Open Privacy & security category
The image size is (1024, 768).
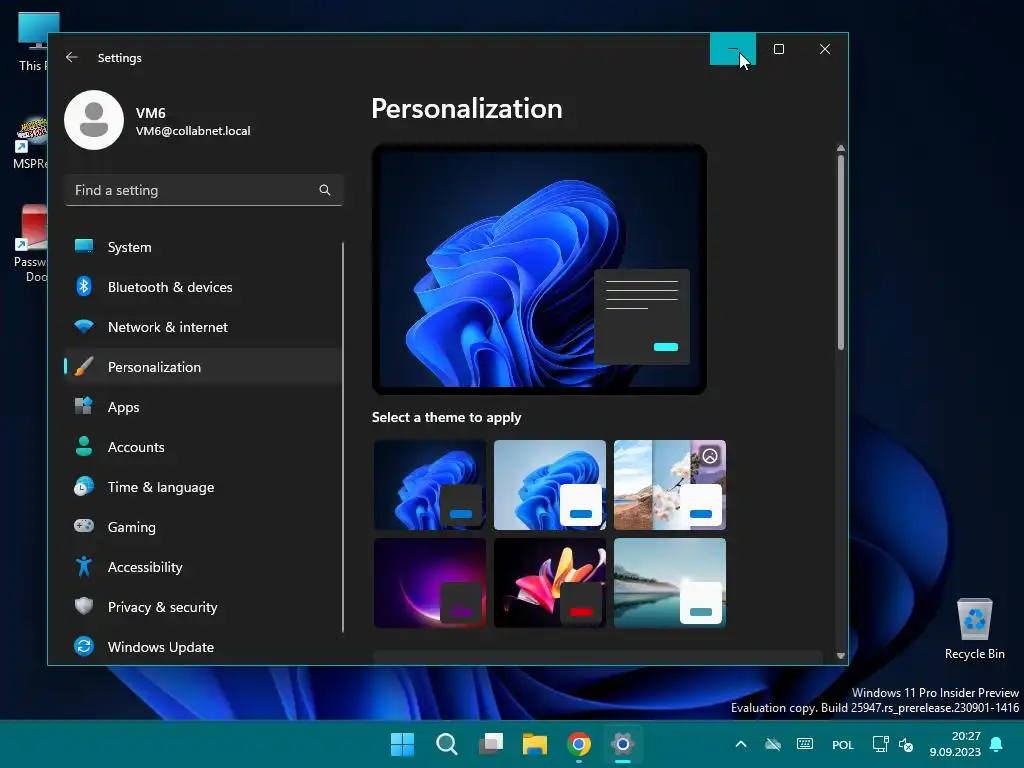click(x=203, y=607)
